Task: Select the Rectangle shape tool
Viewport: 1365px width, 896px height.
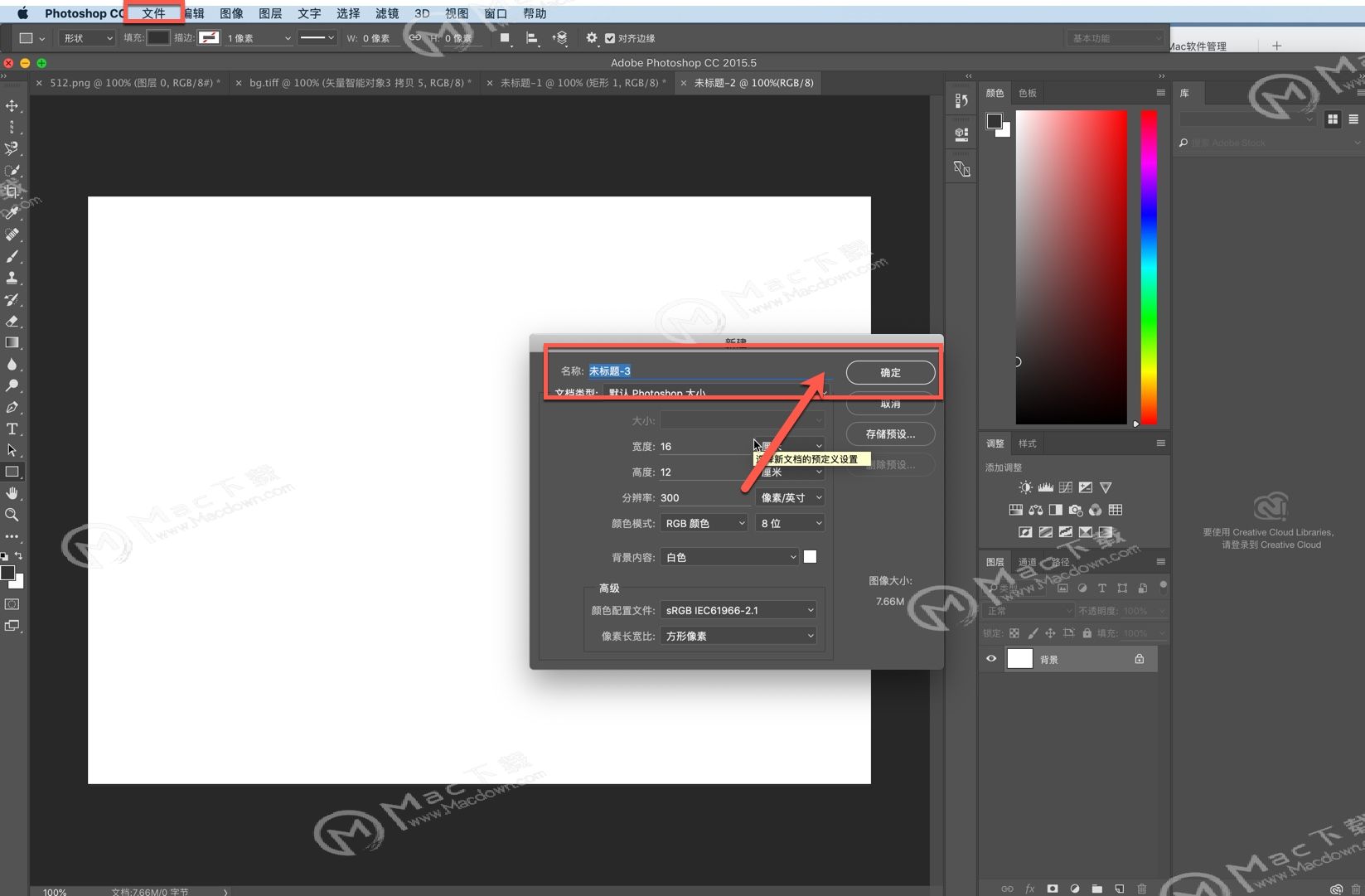Action: [x=12, y=472]
